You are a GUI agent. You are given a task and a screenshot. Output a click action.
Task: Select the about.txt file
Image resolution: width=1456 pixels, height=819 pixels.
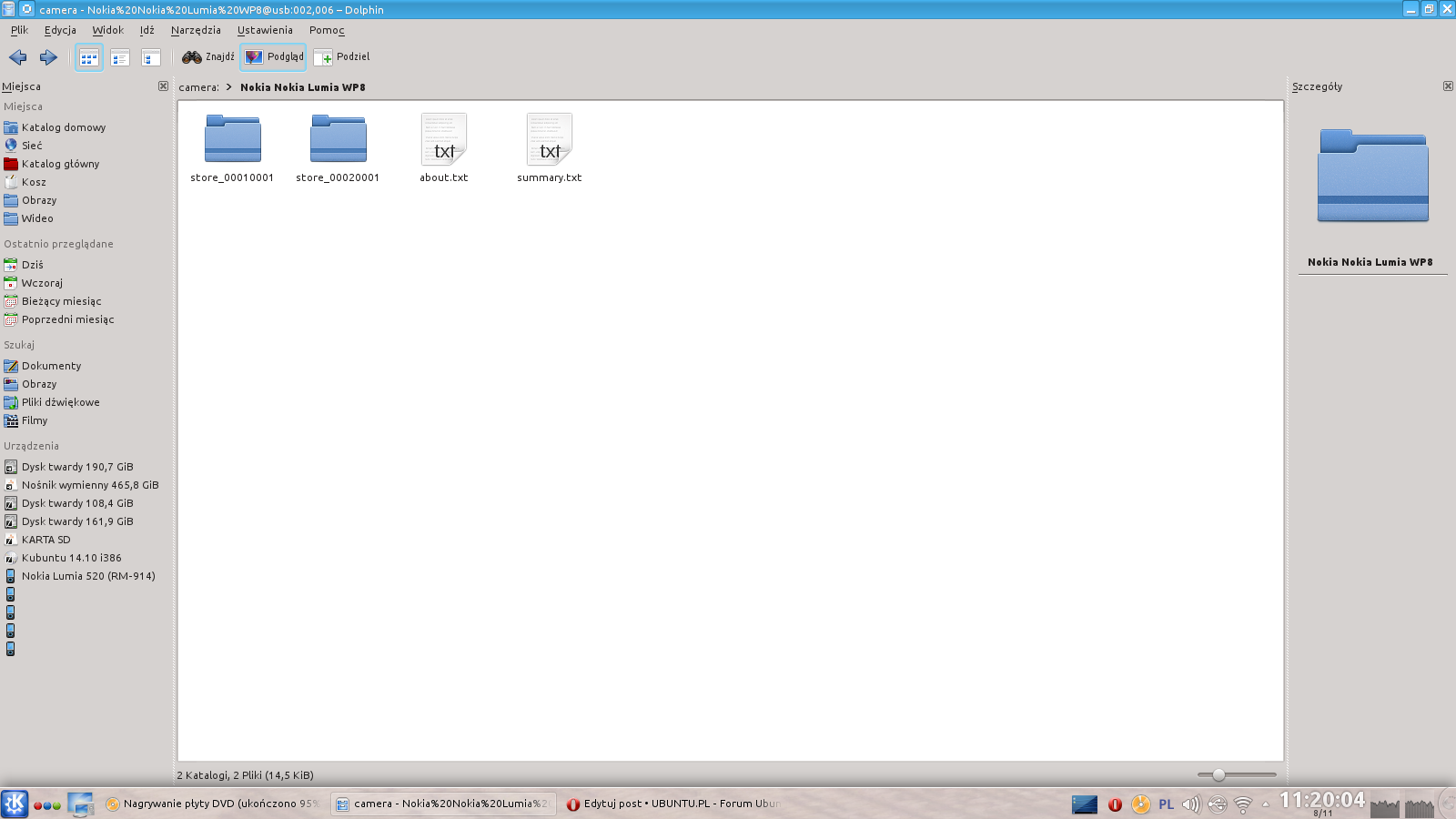point(444,148)
